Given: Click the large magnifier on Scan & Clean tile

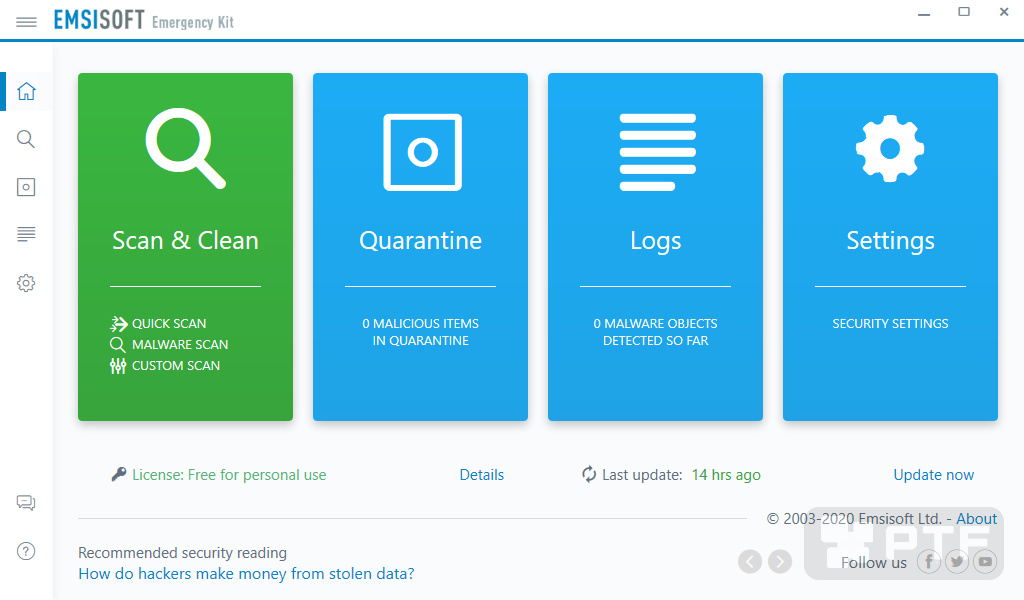Looking at the screenshot, I should 185,148.
